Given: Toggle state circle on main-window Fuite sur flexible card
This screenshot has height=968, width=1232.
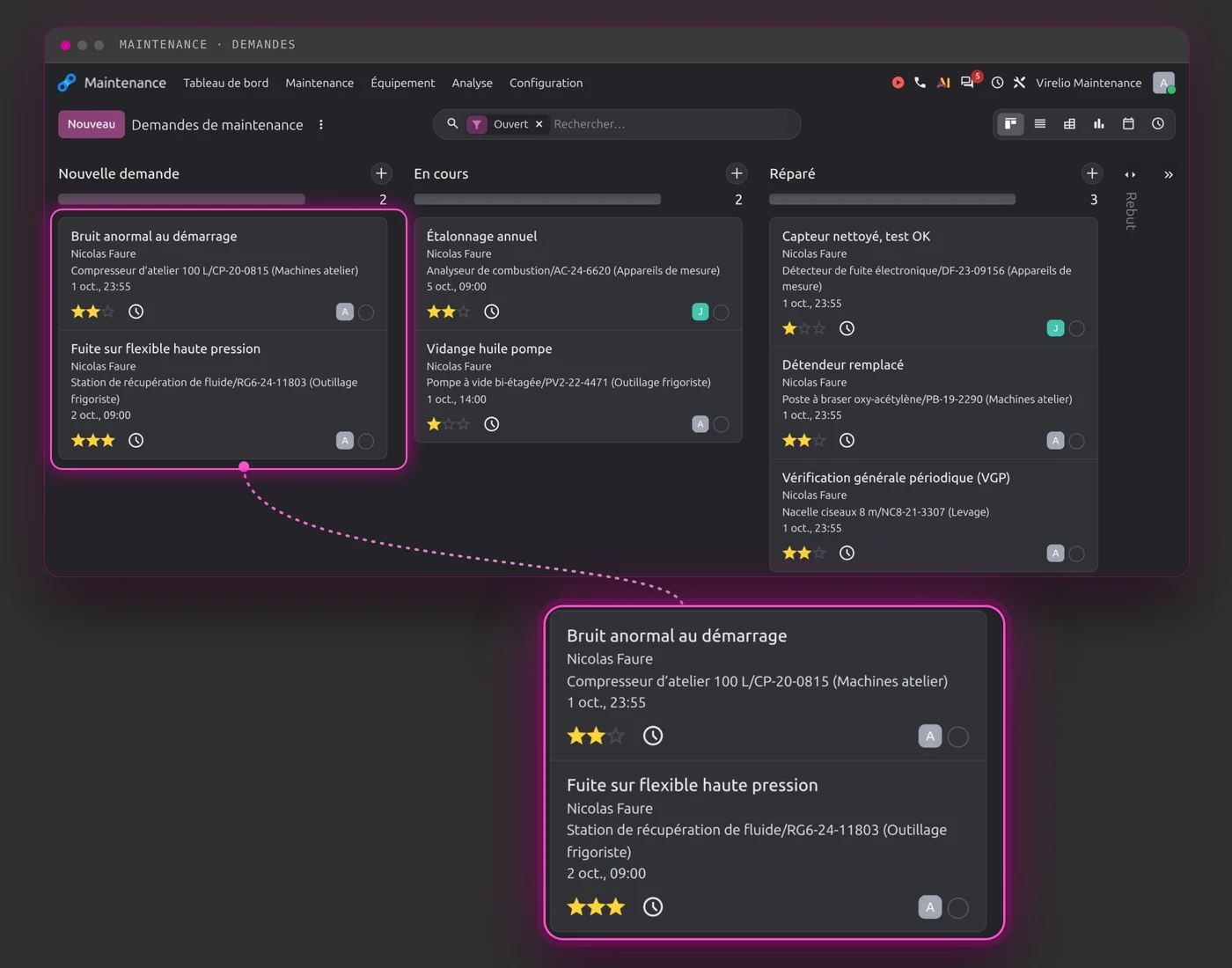Looking at the screenshot, I should coord(366,441).
